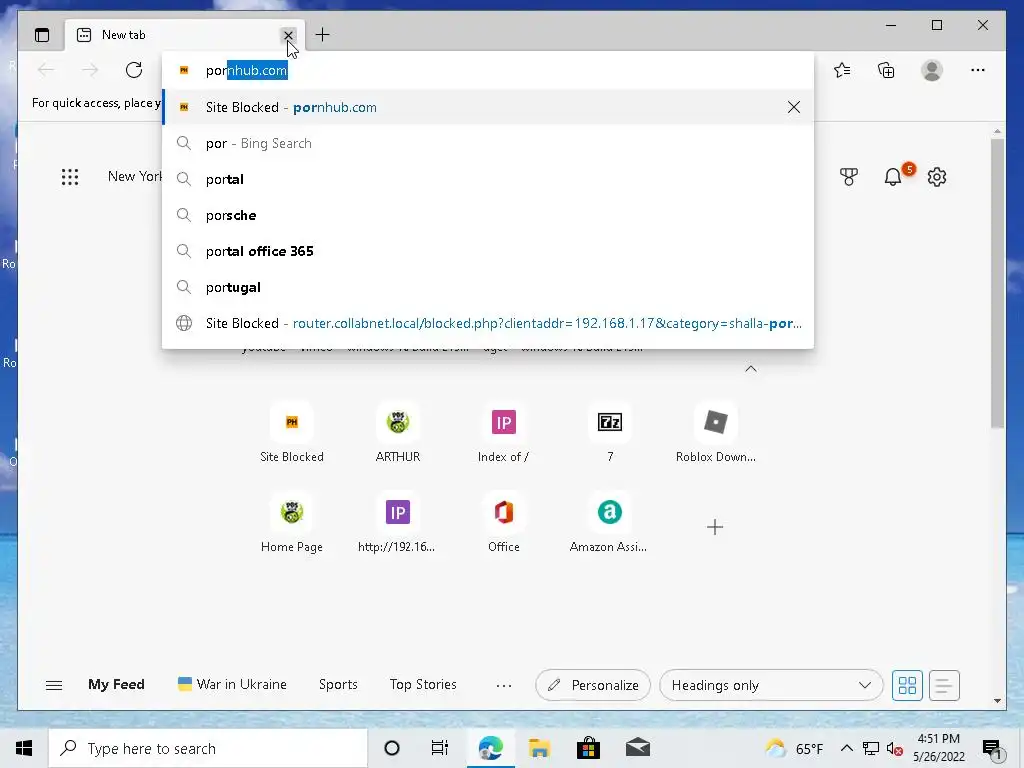This screenshot has height=768, width=1024.
Task: Add a new quick link site
Action: pyautogui.click(x=715, y=527)
